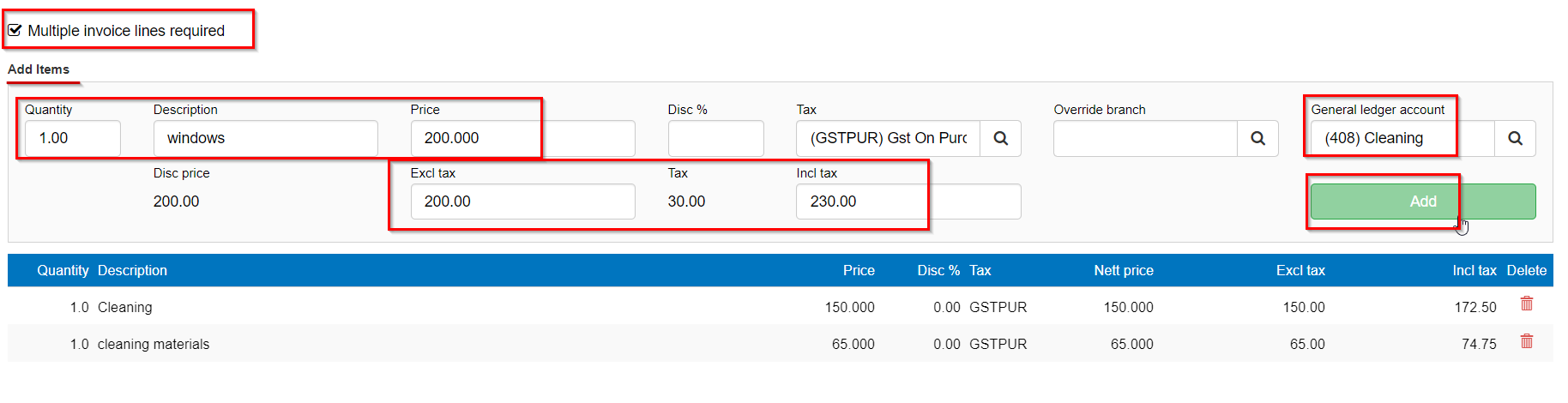Click the Price input field
The height and width of the screenshot is (403, 1568).
[x=523, y=138]
